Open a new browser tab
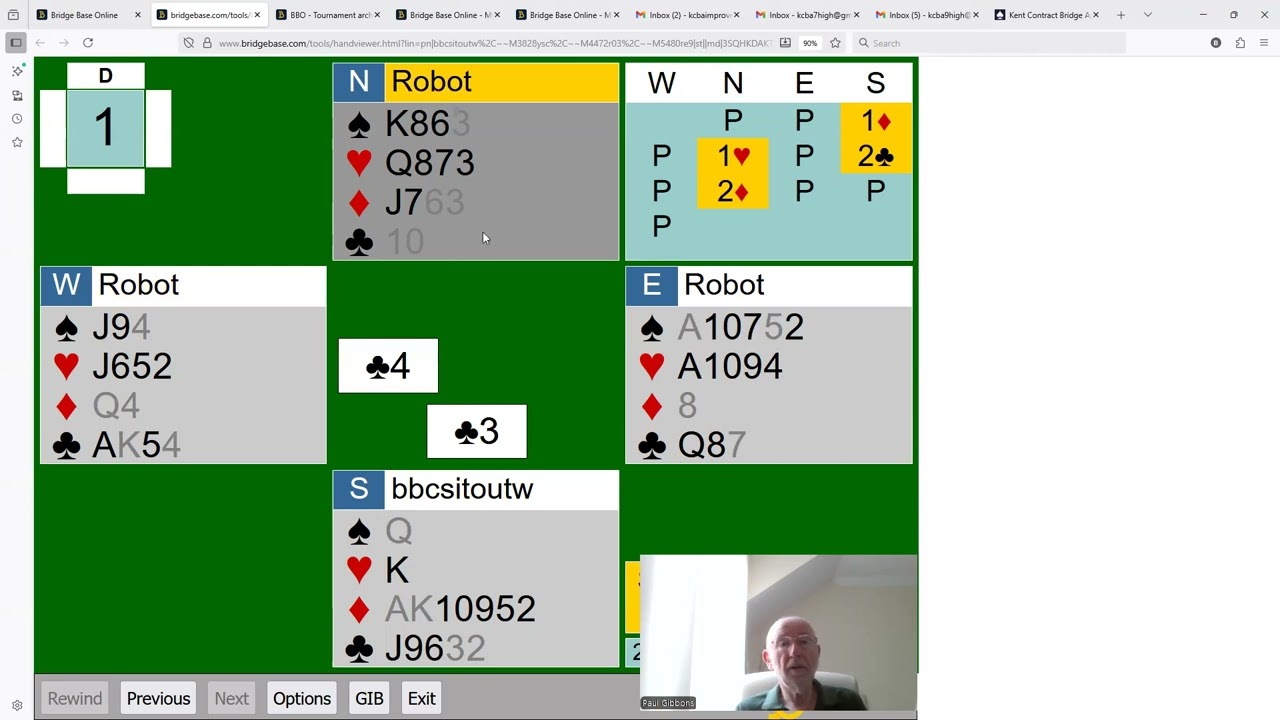Screen dimensions: 1280x720 pyautogui.click(x=1121, y=15)
